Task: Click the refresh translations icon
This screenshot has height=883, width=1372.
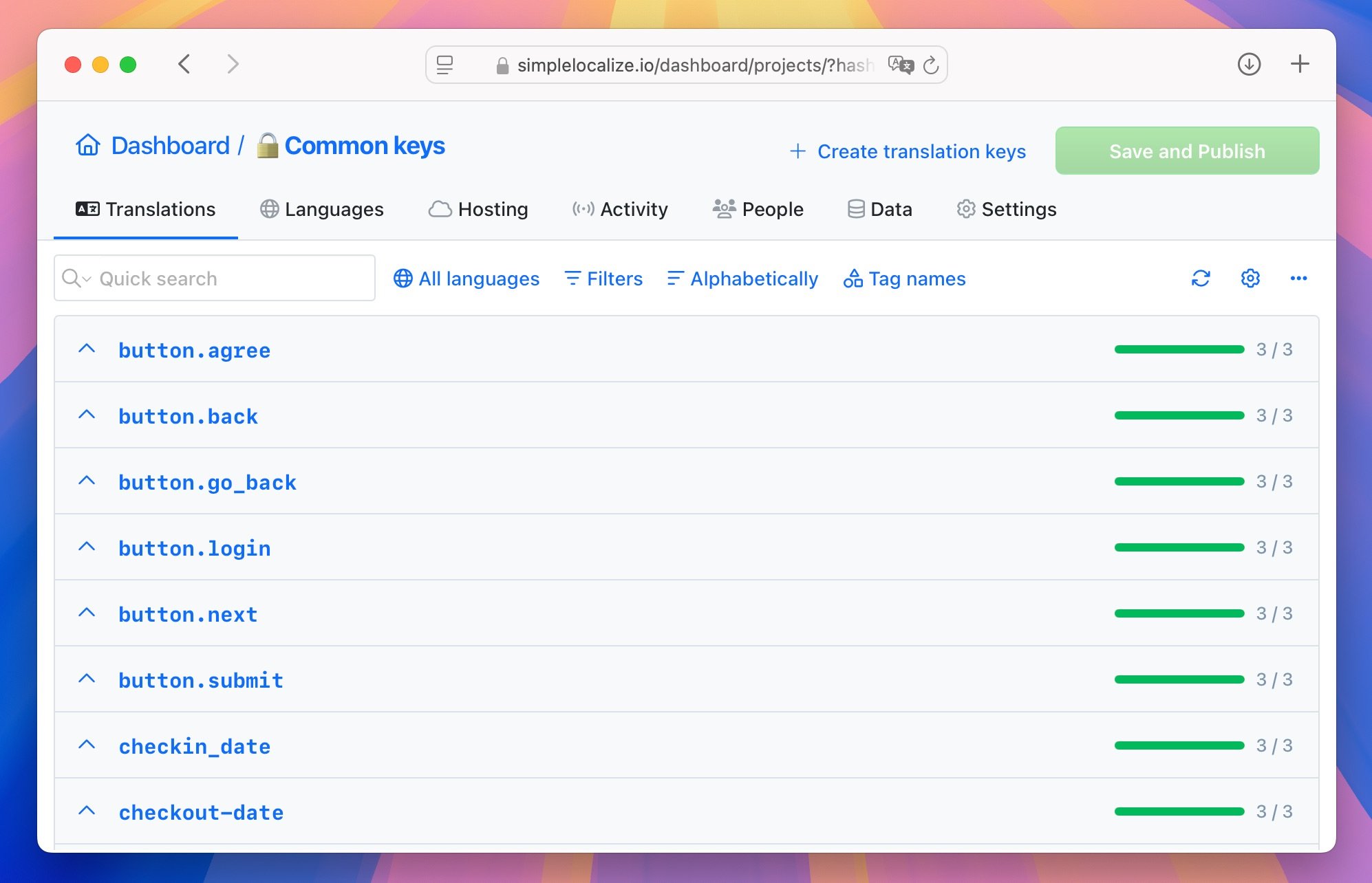Action: click(x=1201, y=279)
